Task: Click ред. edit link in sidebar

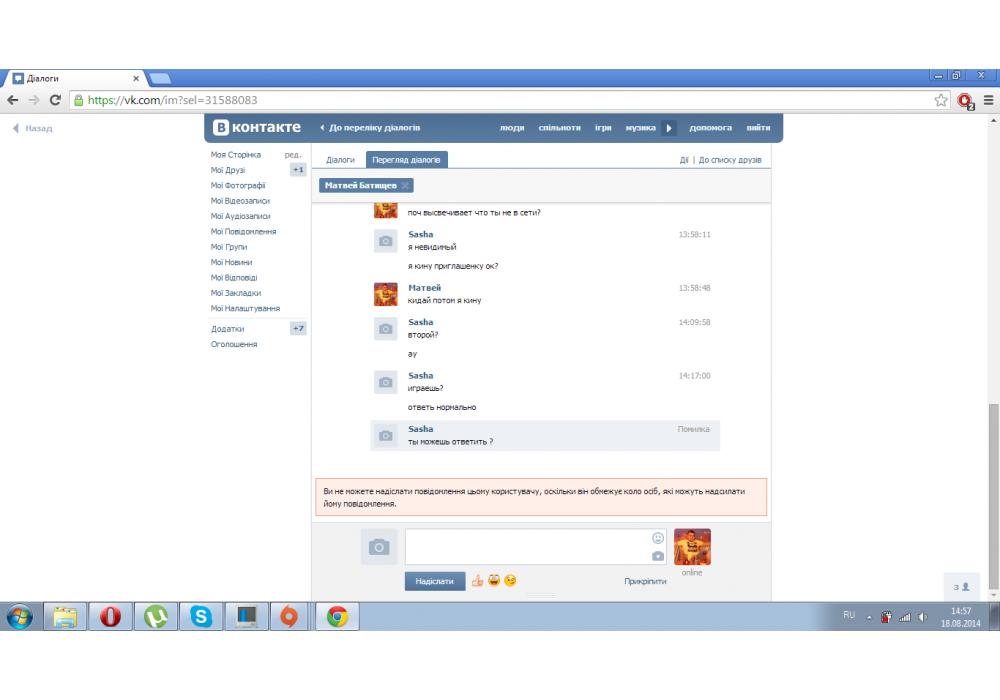Action: pyautogui.click(x=293, y=155)
